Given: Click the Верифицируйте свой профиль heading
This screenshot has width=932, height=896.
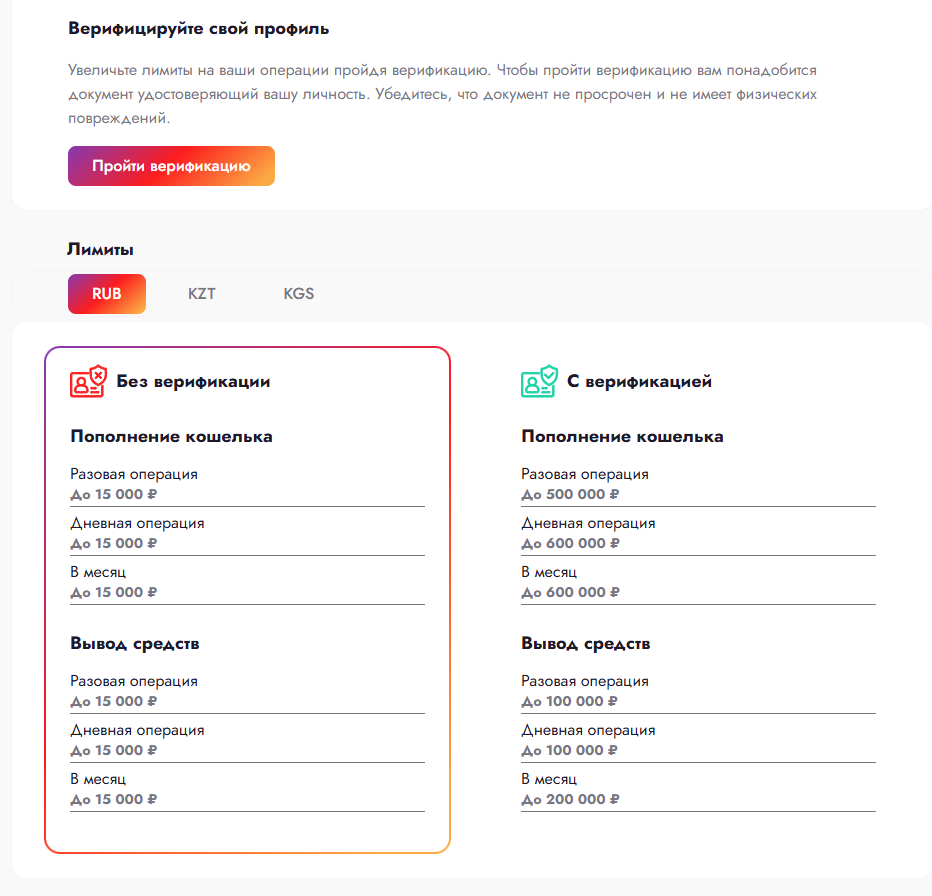Looking at the screenshot, I should click(199, 28).
